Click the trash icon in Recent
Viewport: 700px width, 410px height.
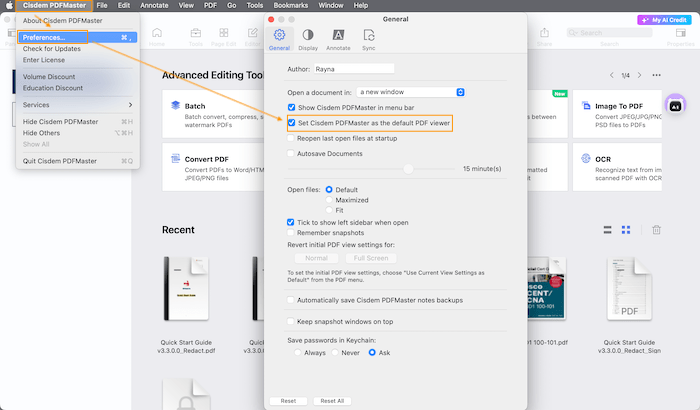point(656,230)
